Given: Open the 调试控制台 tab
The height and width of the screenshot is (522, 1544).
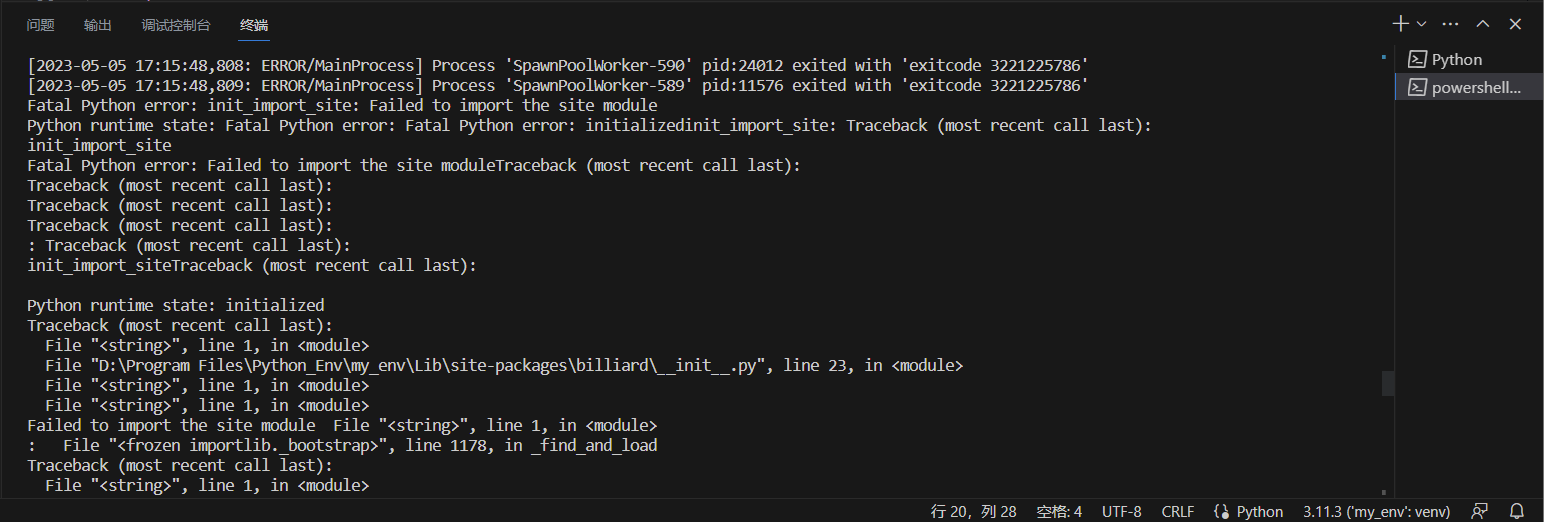Looking at the screenshot, I should pos(176,25).
